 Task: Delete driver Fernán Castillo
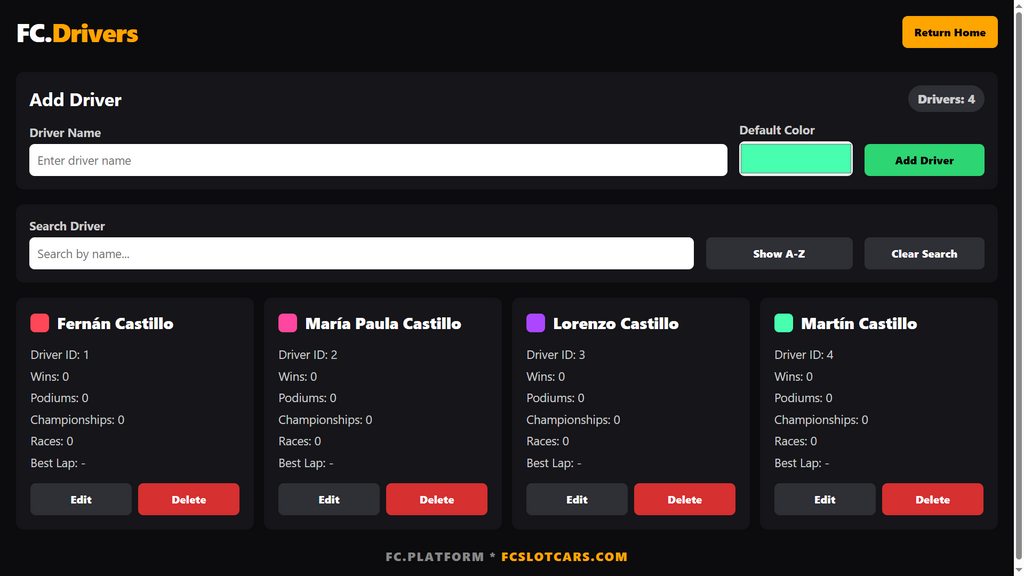[x=189, y=499]
